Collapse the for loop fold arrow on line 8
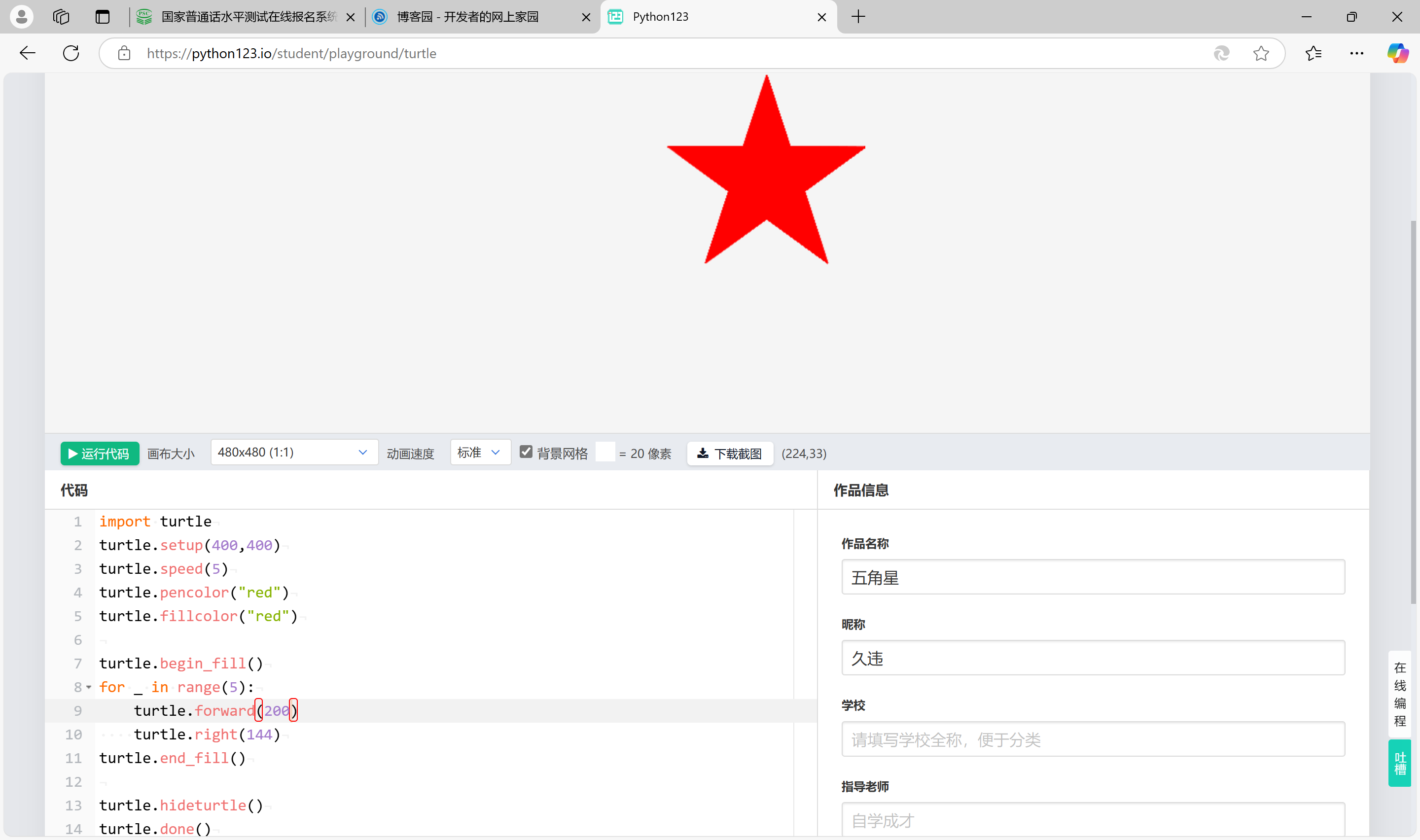Screen dimensions: 1420x840 click(x=89, y=687)
